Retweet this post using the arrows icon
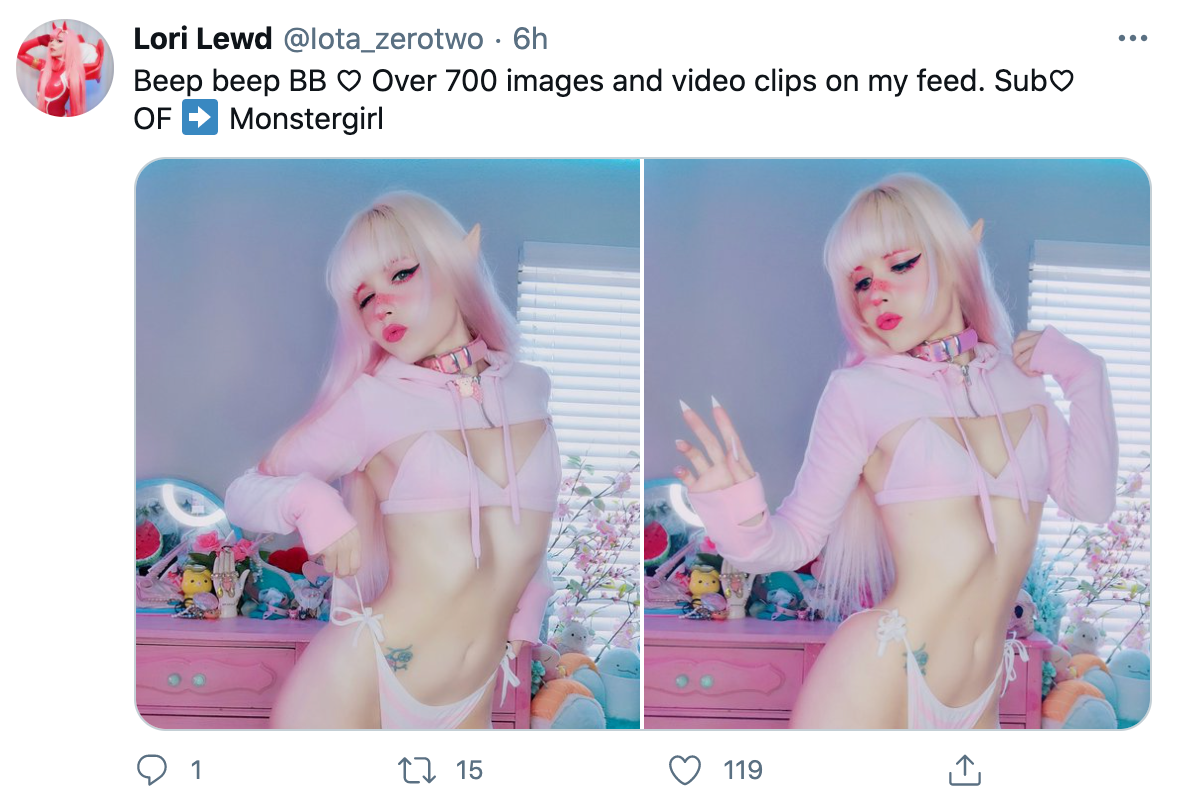Image resolution: width=1178 pixels, height=804 pixels. 416,770
